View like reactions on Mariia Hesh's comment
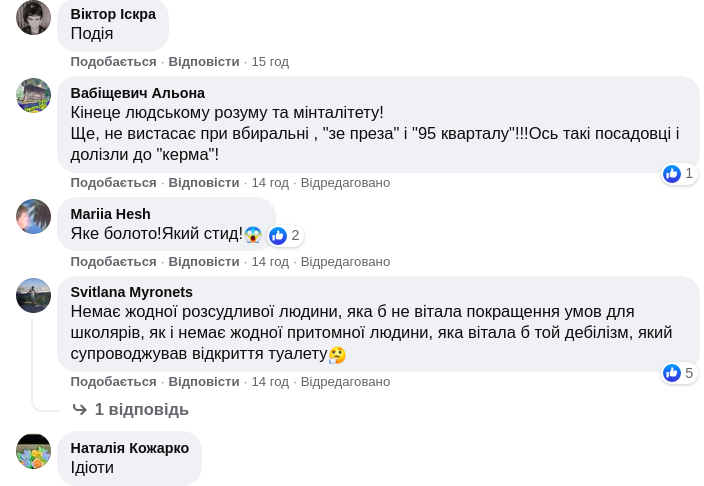This screenshot has width=704, height=486. pyautogui.click(x=285, y=235)
